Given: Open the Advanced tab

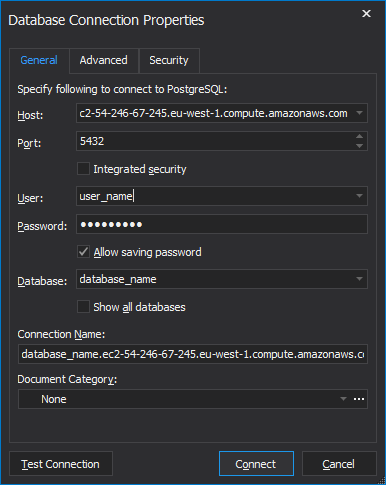Looking at the screenshot, I should pos(104,60).
